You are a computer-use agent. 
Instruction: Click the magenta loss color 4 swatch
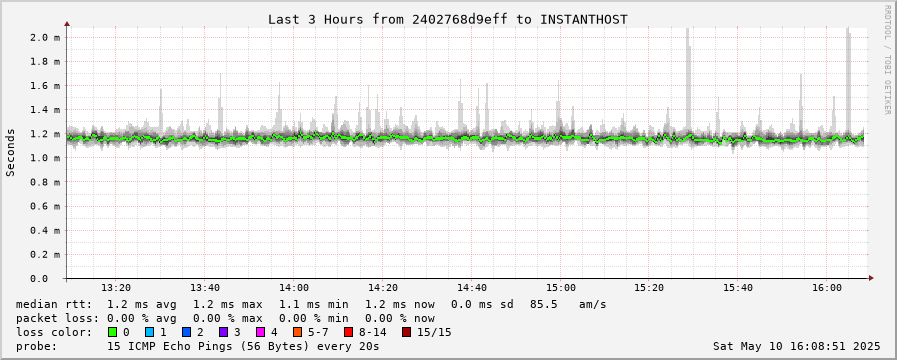click(x=260, y=332)
